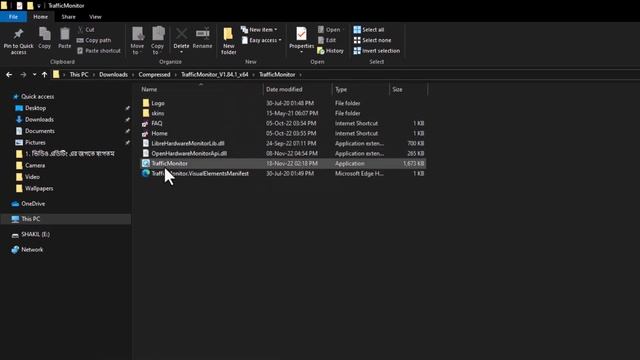Screen dimensions: 640x360
Task: Select This PC in navigation pane
Action: [x=31, y=219]
